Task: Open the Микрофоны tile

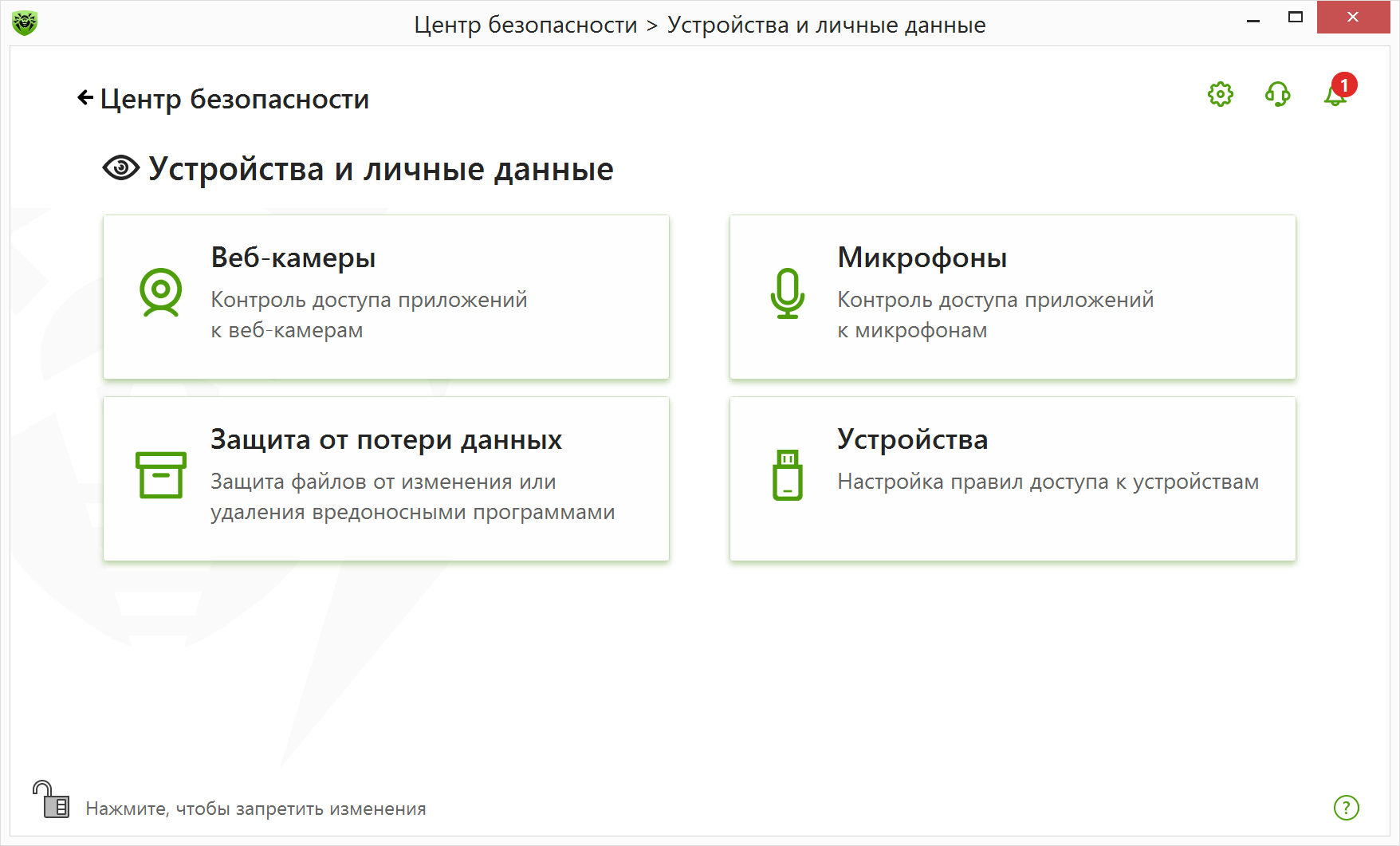Action: click(1013, 297)
